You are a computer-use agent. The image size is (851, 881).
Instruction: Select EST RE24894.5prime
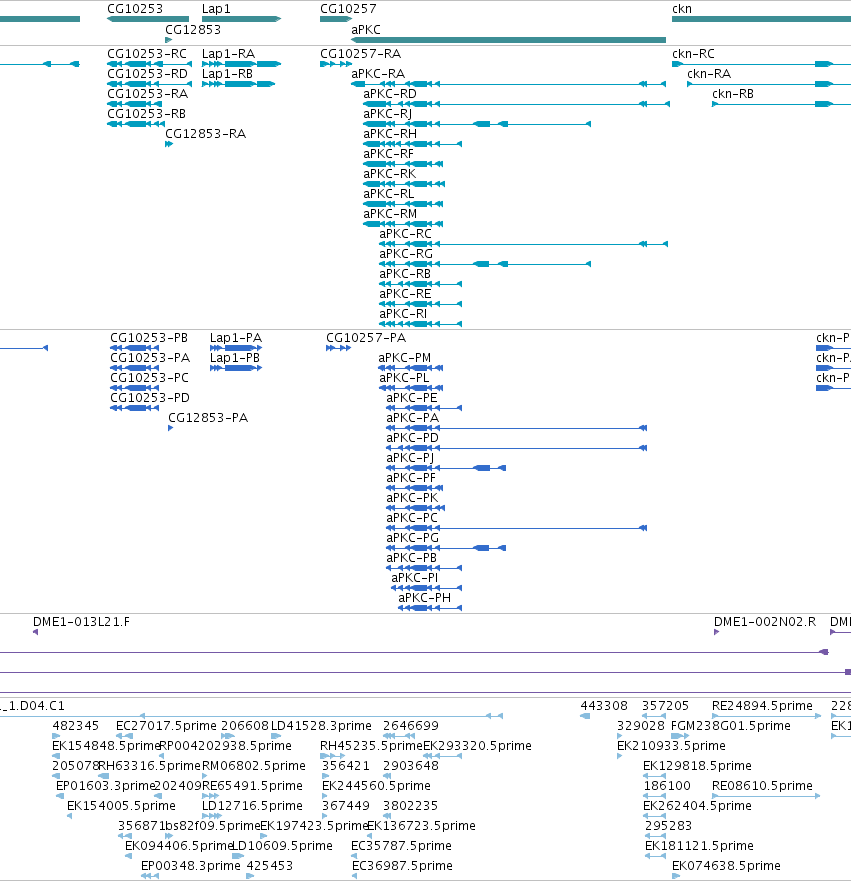[766, 716]
